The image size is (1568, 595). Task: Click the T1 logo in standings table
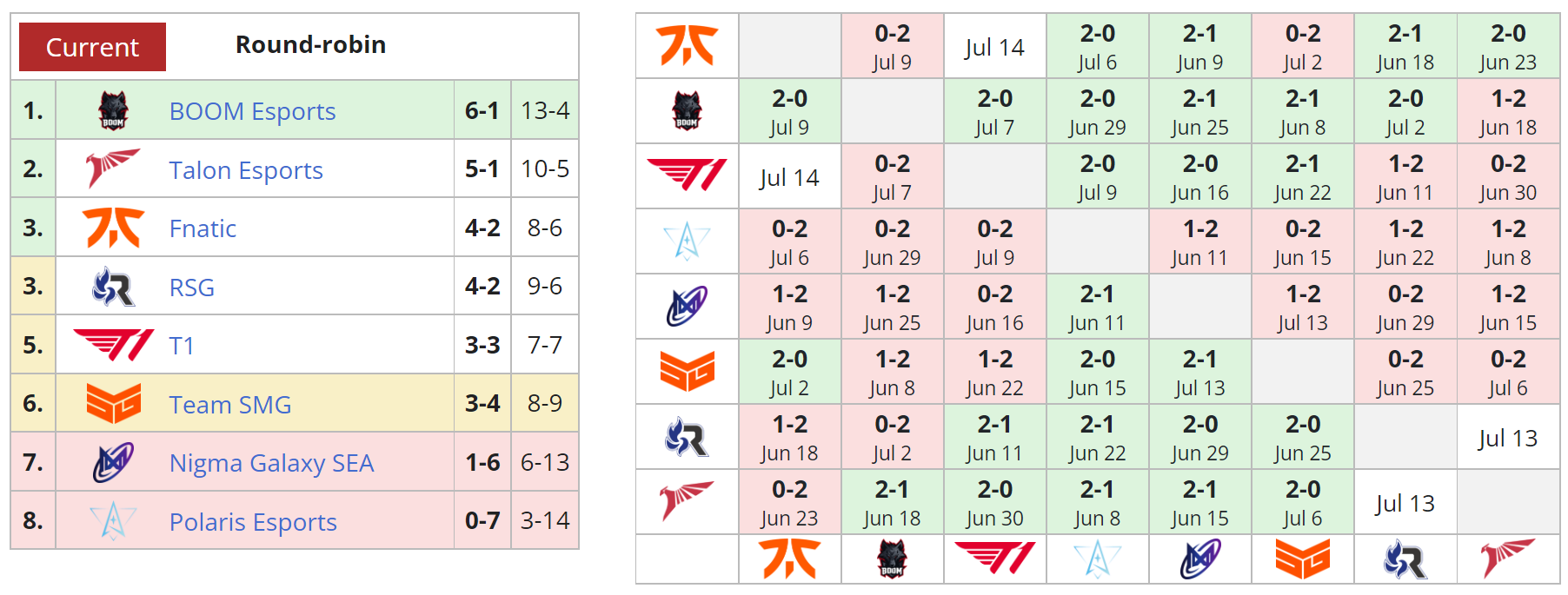[x=113, y=345]
